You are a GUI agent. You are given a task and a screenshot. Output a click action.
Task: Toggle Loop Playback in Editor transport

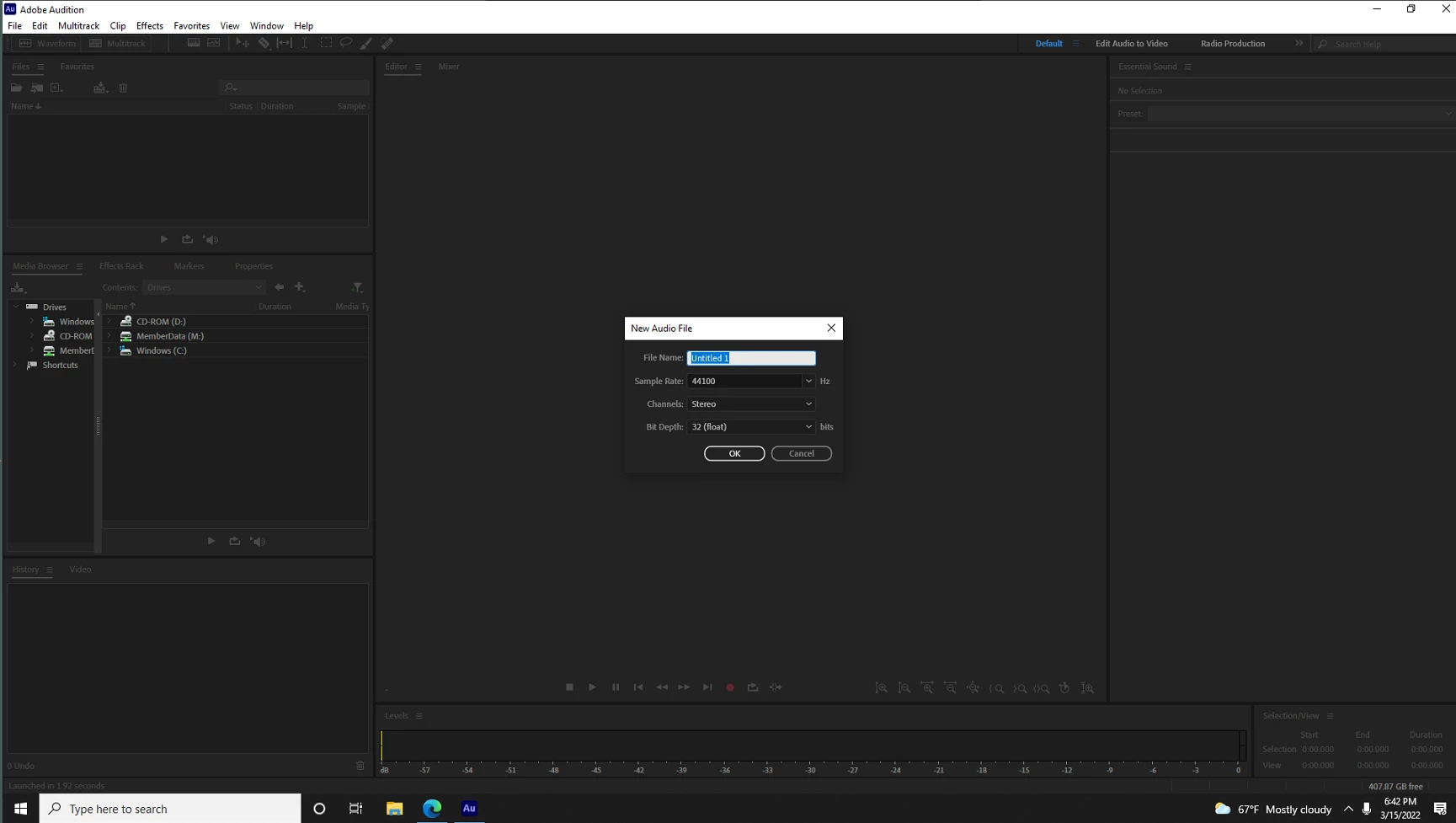click(753, 687)
